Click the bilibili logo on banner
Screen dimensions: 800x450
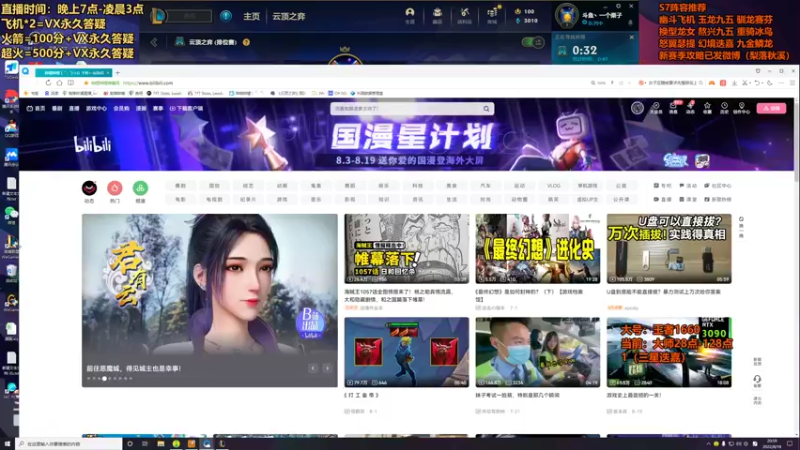pos(92,145)
